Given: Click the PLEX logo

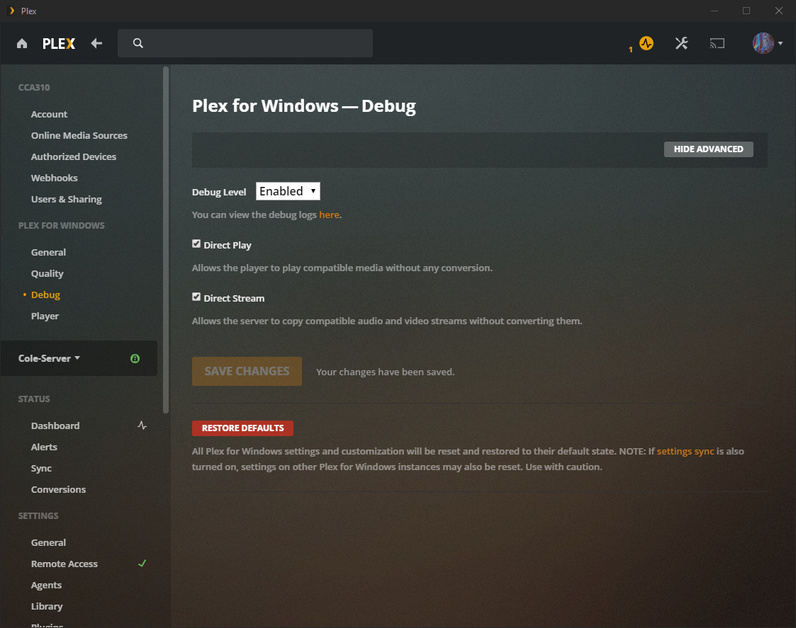Looking at the screenshot, I should (x=59, y=44).
